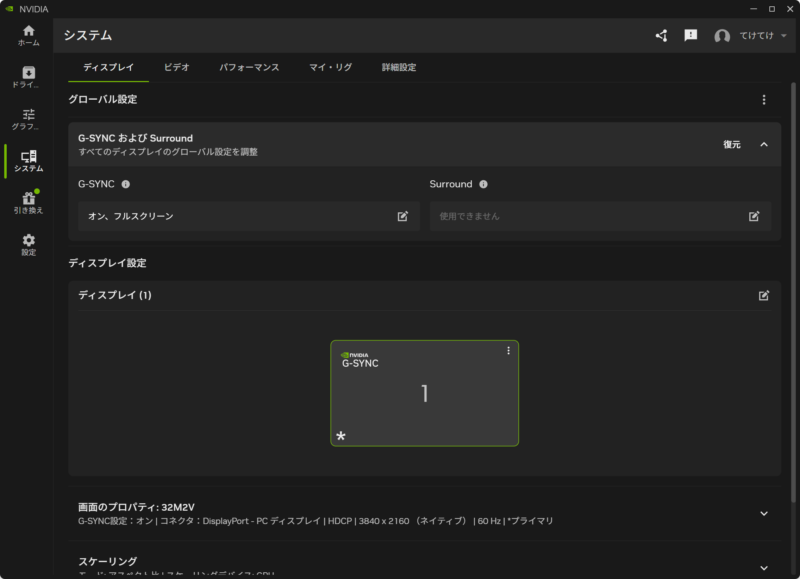Edit the G-SYNC setting pencil icon
This screenshot has height=579, width=800.
click(x=402, y=216)
